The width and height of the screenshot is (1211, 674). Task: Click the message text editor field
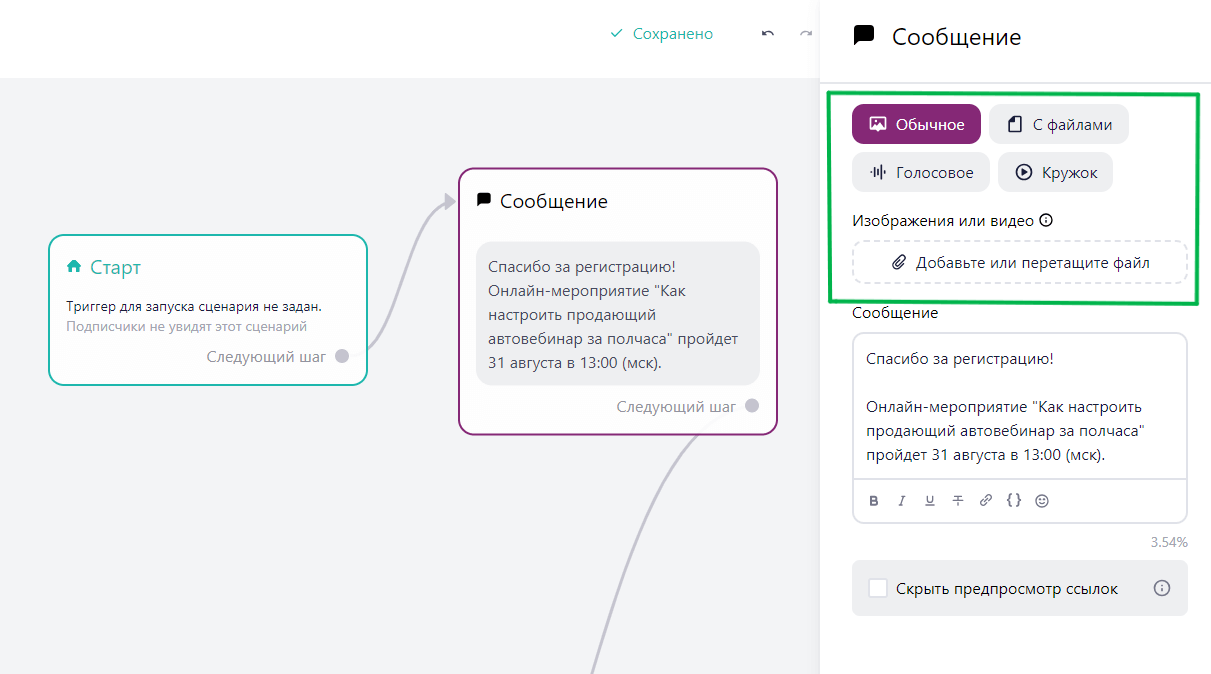[1020, 407]
